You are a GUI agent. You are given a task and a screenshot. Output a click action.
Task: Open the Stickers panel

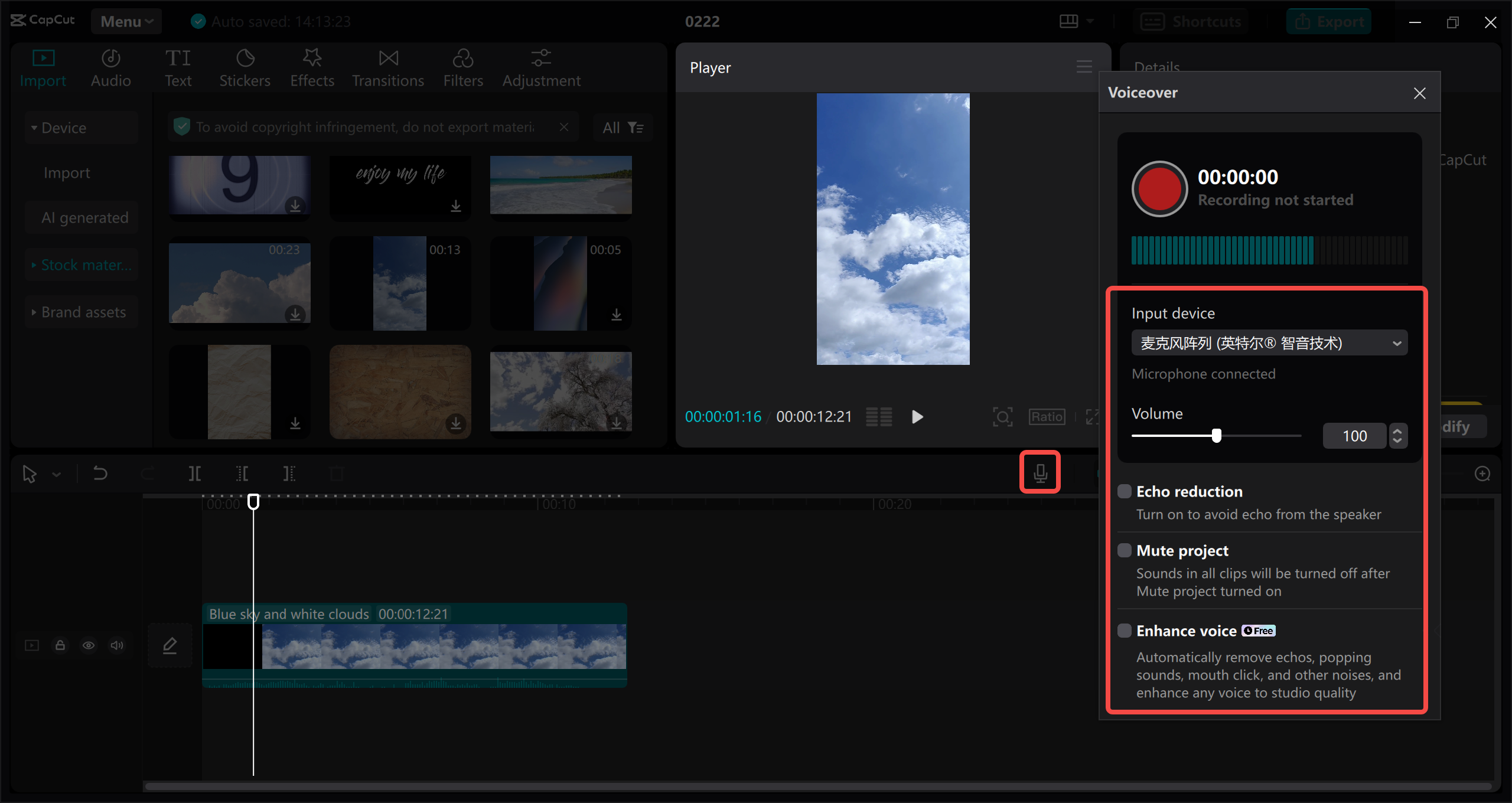245,68
